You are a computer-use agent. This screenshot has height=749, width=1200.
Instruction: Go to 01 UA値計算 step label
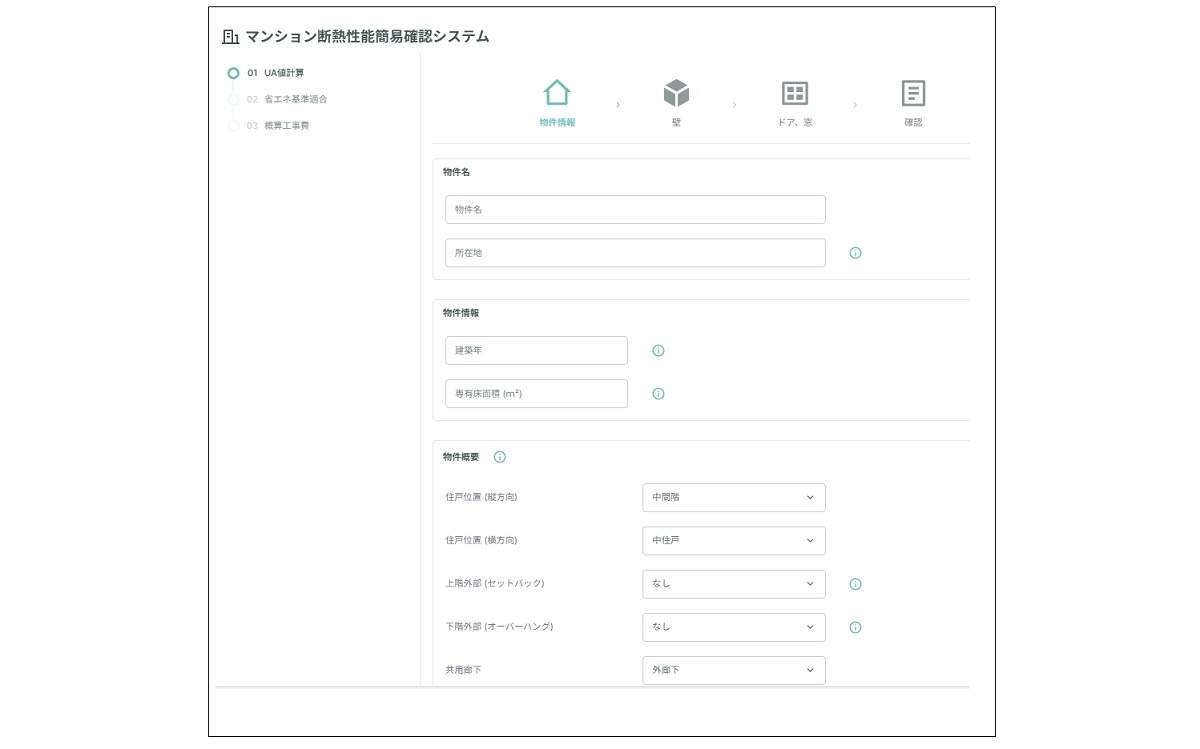(276, 73)
